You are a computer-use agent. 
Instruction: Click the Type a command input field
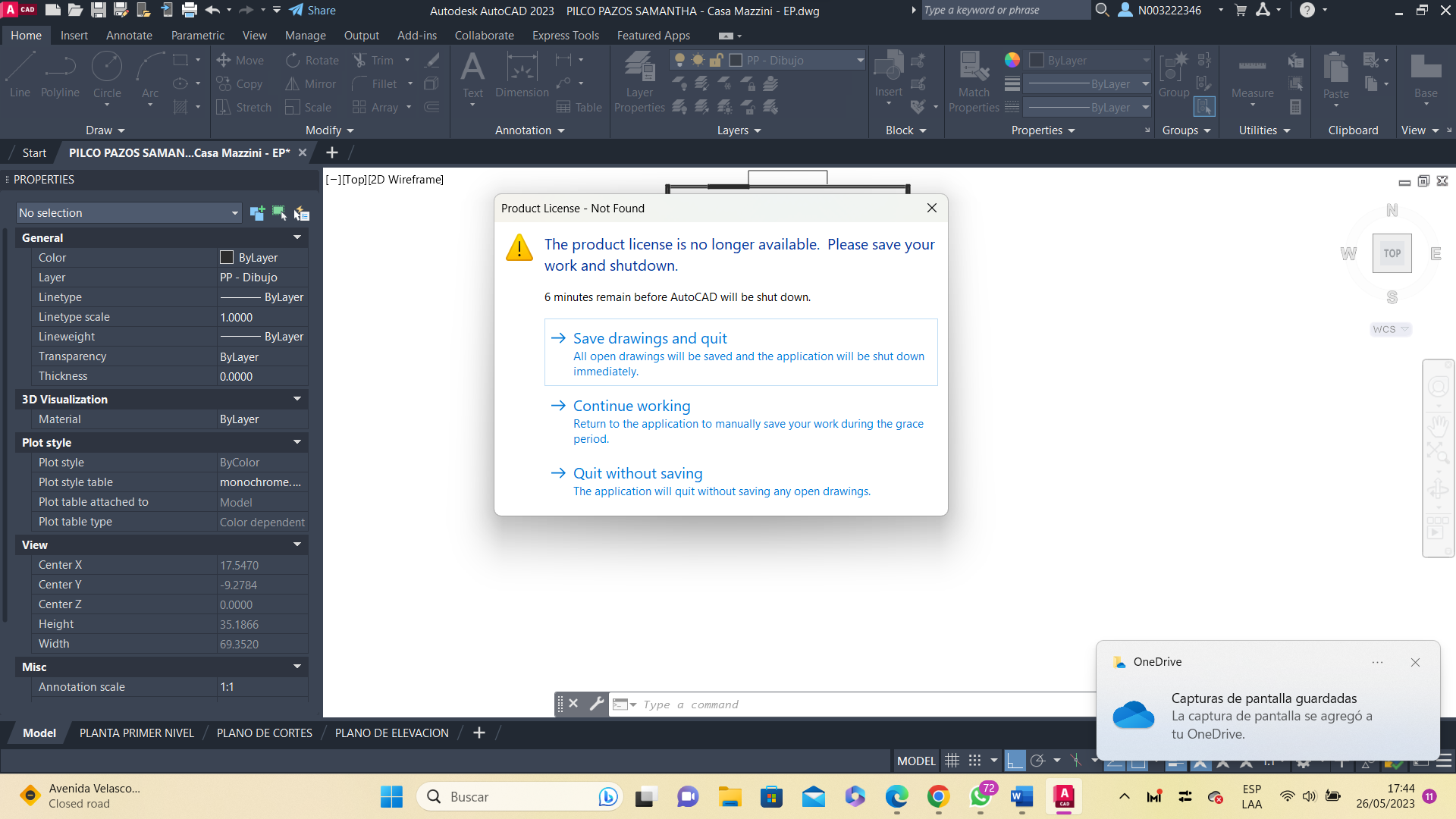(x=834, y=704)
